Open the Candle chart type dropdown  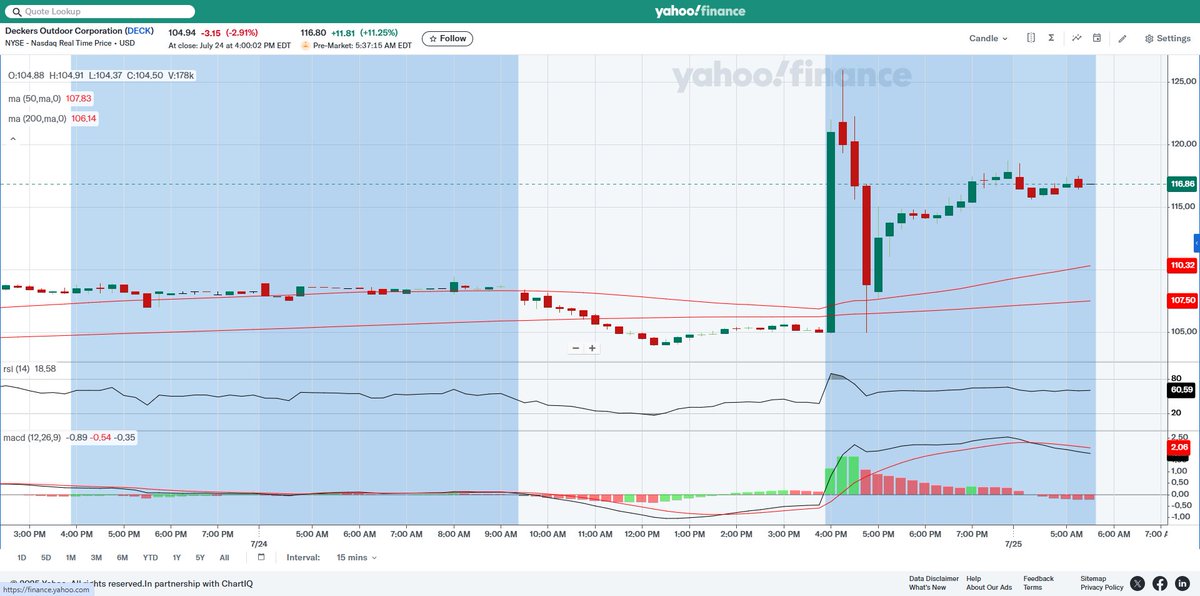(988, 38)
